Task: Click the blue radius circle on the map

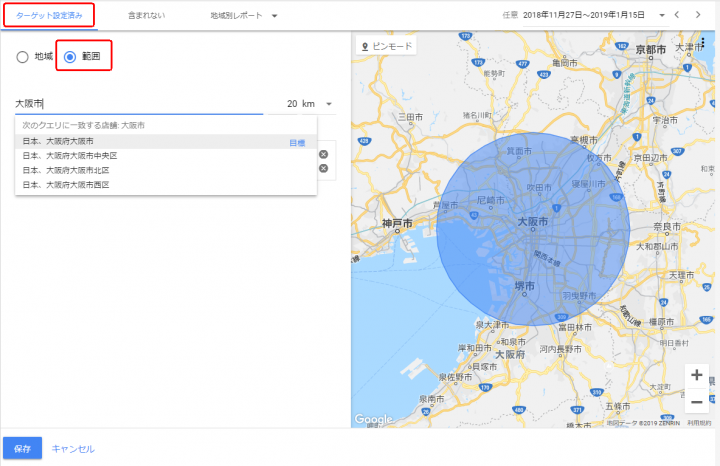Action: coord(533,229)
